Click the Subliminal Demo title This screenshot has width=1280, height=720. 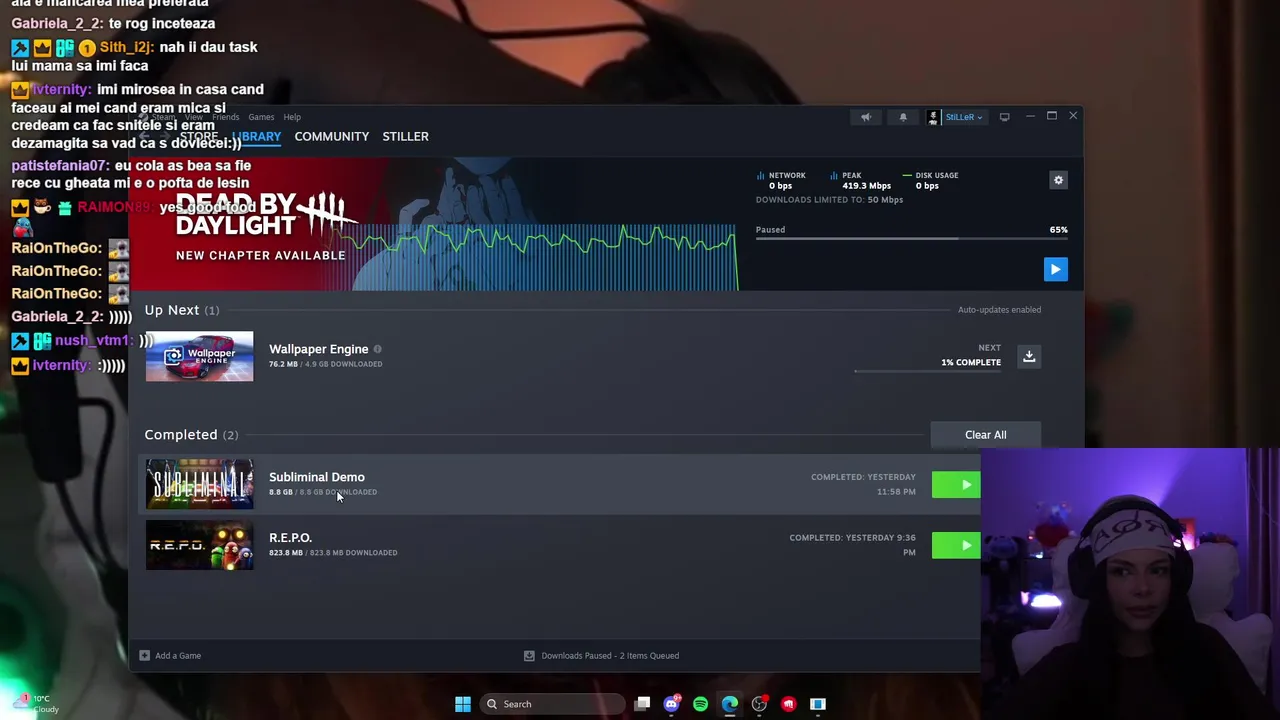pyautogui.click(x=316, y=477)
